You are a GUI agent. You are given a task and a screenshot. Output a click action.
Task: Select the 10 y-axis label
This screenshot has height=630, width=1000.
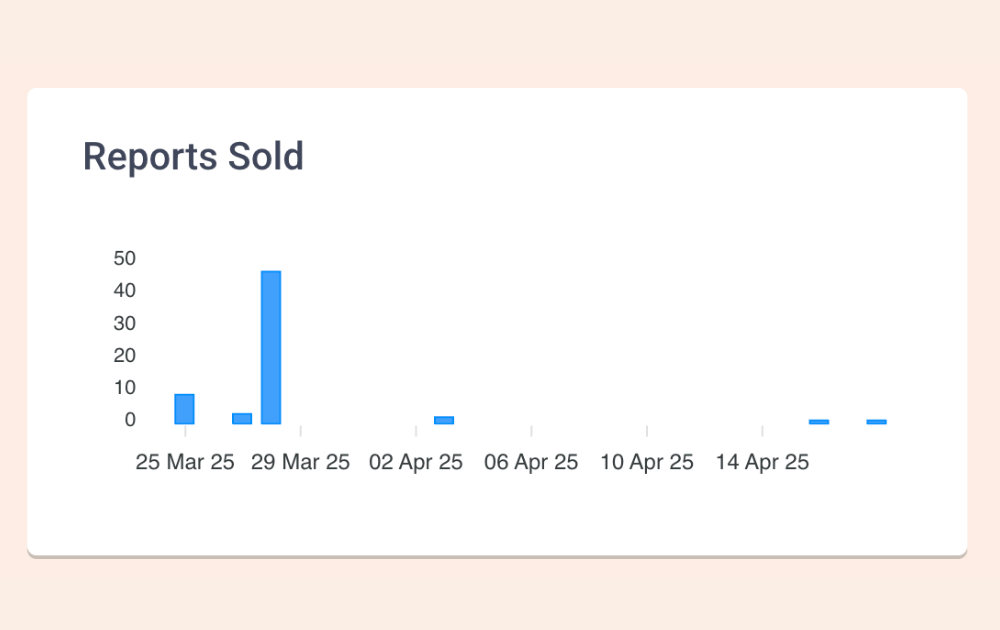coord(124,387)
